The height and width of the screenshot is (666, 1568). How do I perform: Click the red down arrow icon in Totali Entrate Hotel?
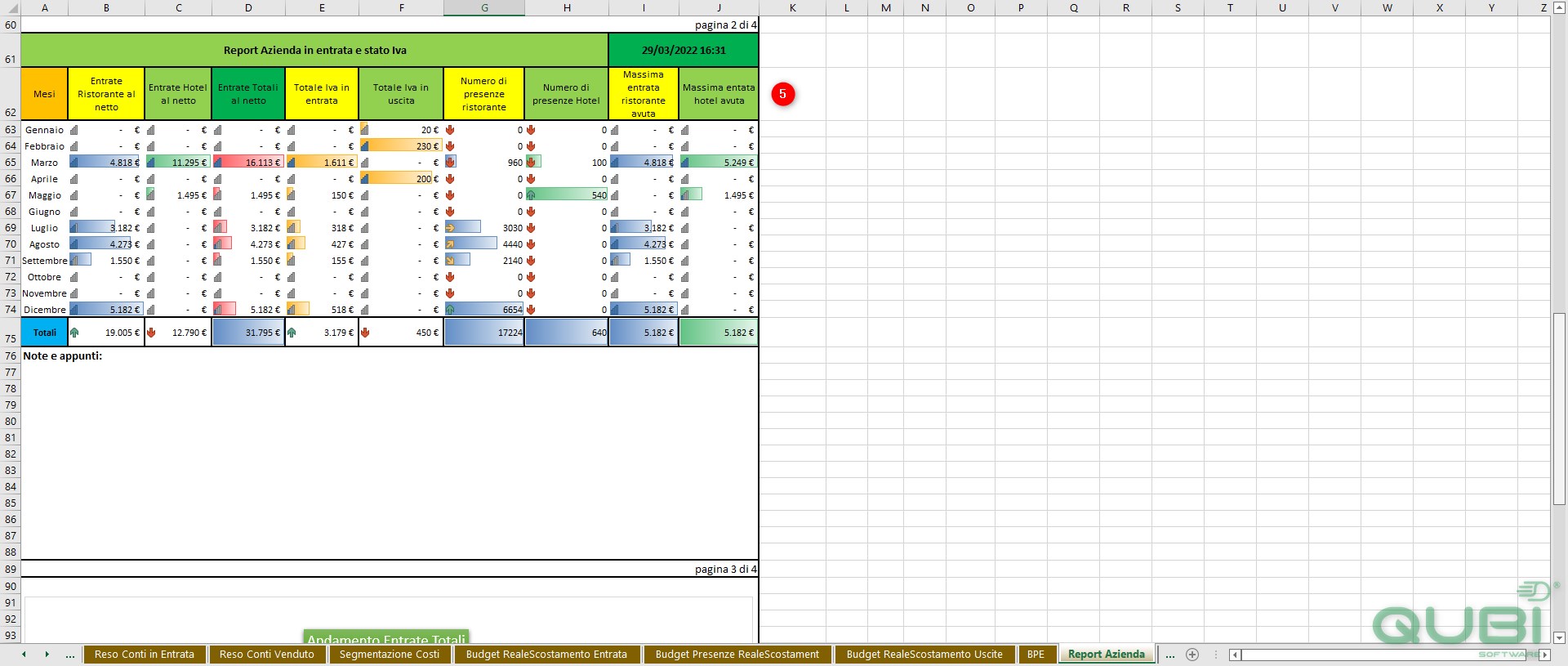point(151,333)
